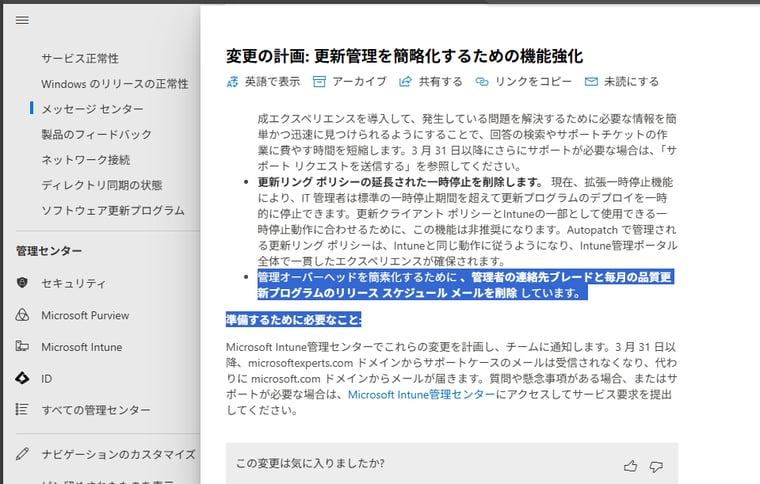Click the アーカイブ archive icon

pos(320,82)
